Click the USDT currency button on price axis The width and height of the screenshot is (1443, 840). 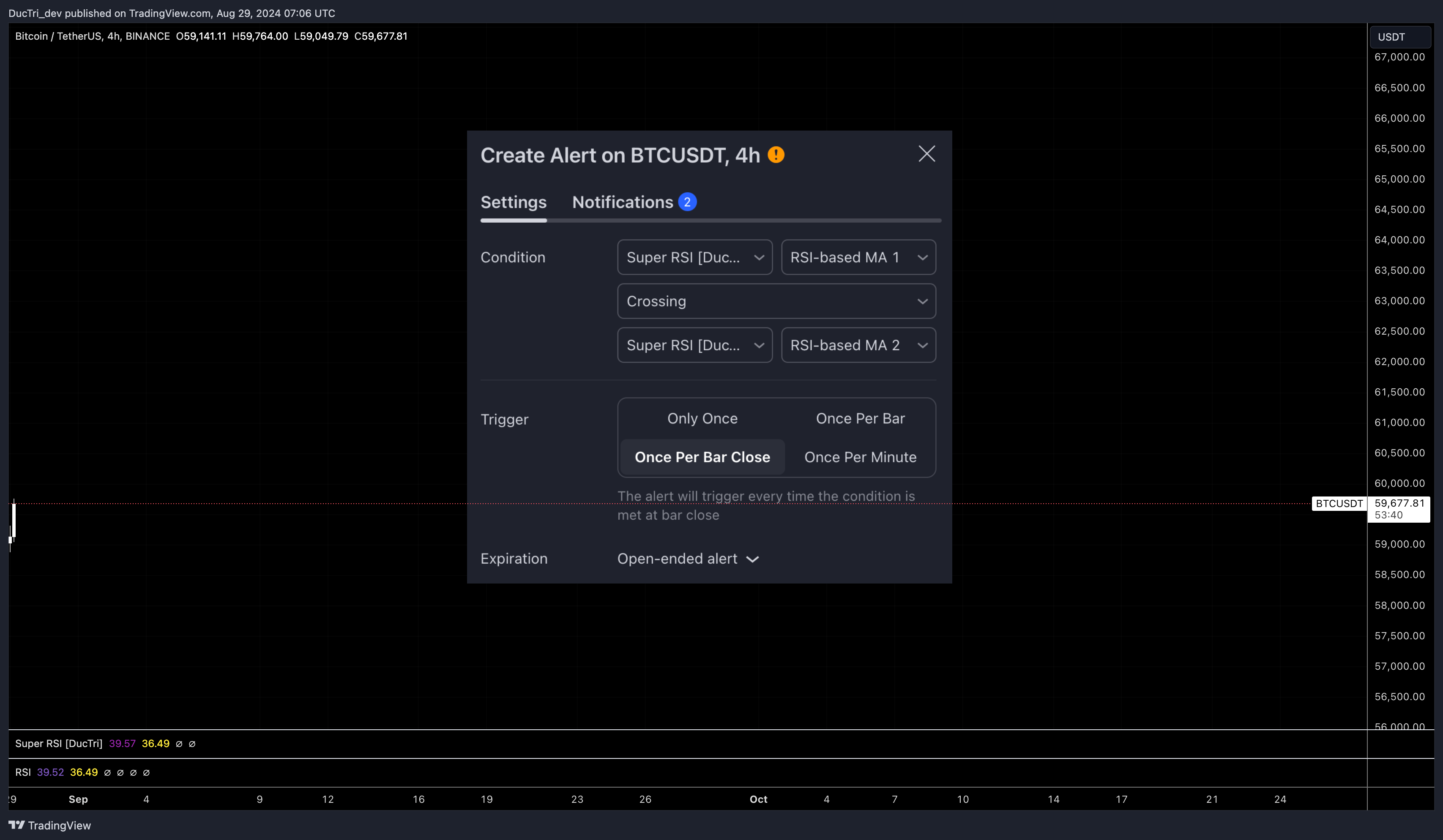coord(1399,37)
